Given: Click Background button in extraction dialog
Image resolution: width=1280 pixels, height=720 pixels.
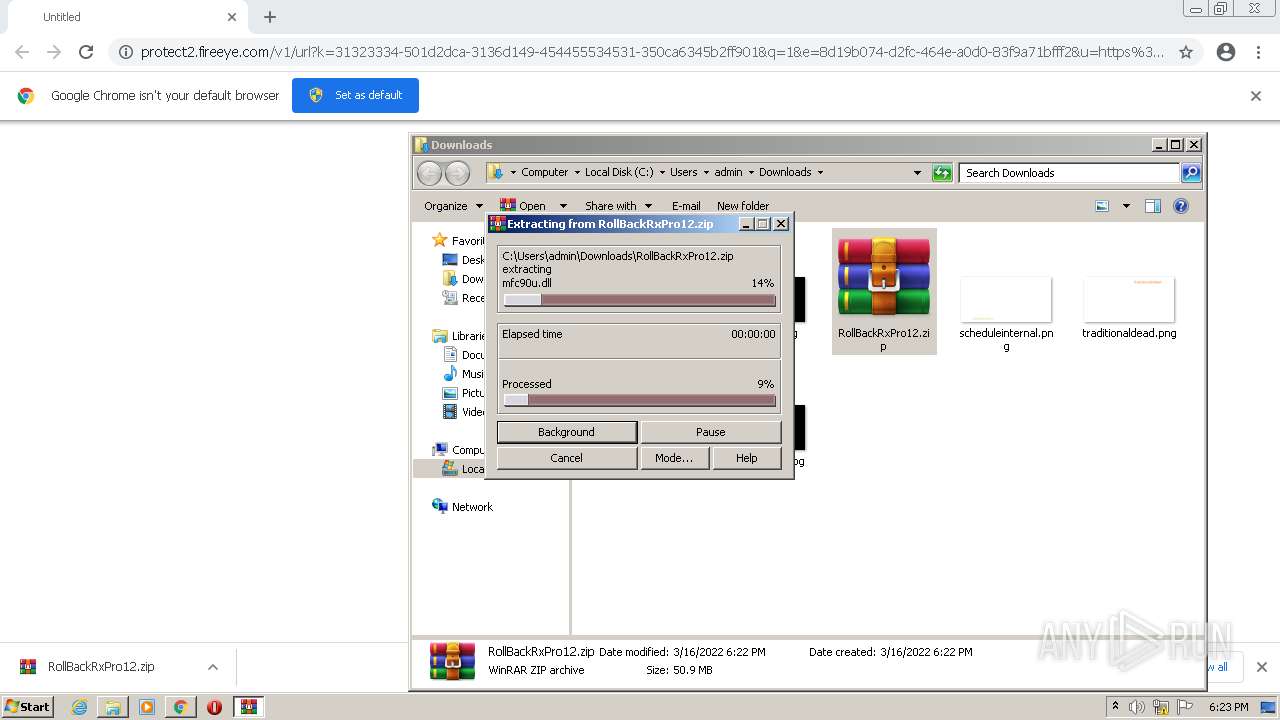Looking at the screenshot, I should pos(566,432).
